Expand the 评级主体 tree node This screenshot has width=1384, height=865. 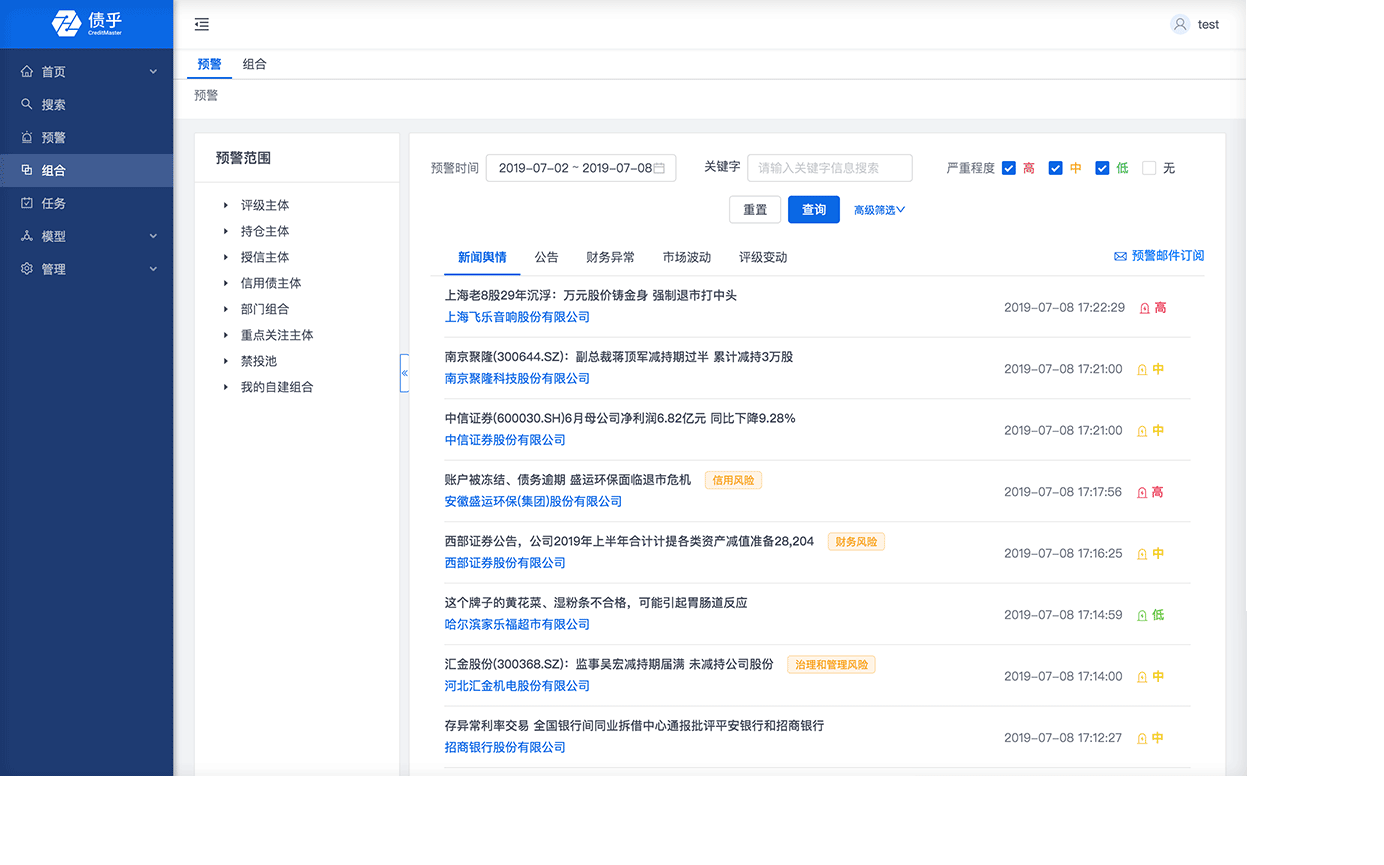[226, 205]
